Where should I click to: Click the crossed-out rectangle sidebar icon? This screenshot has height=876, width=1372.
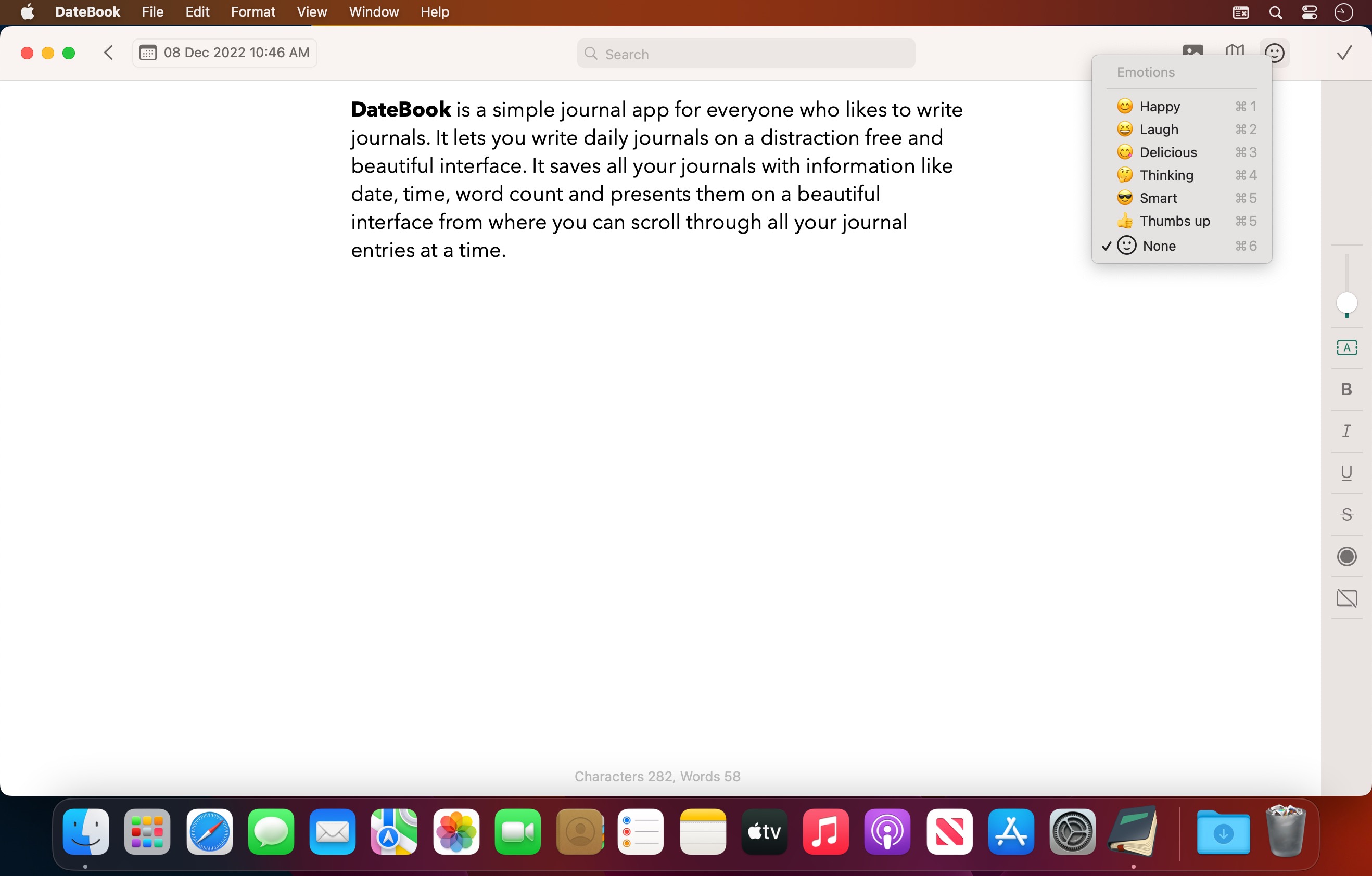pyautogui.click(x=1346, y=598)
